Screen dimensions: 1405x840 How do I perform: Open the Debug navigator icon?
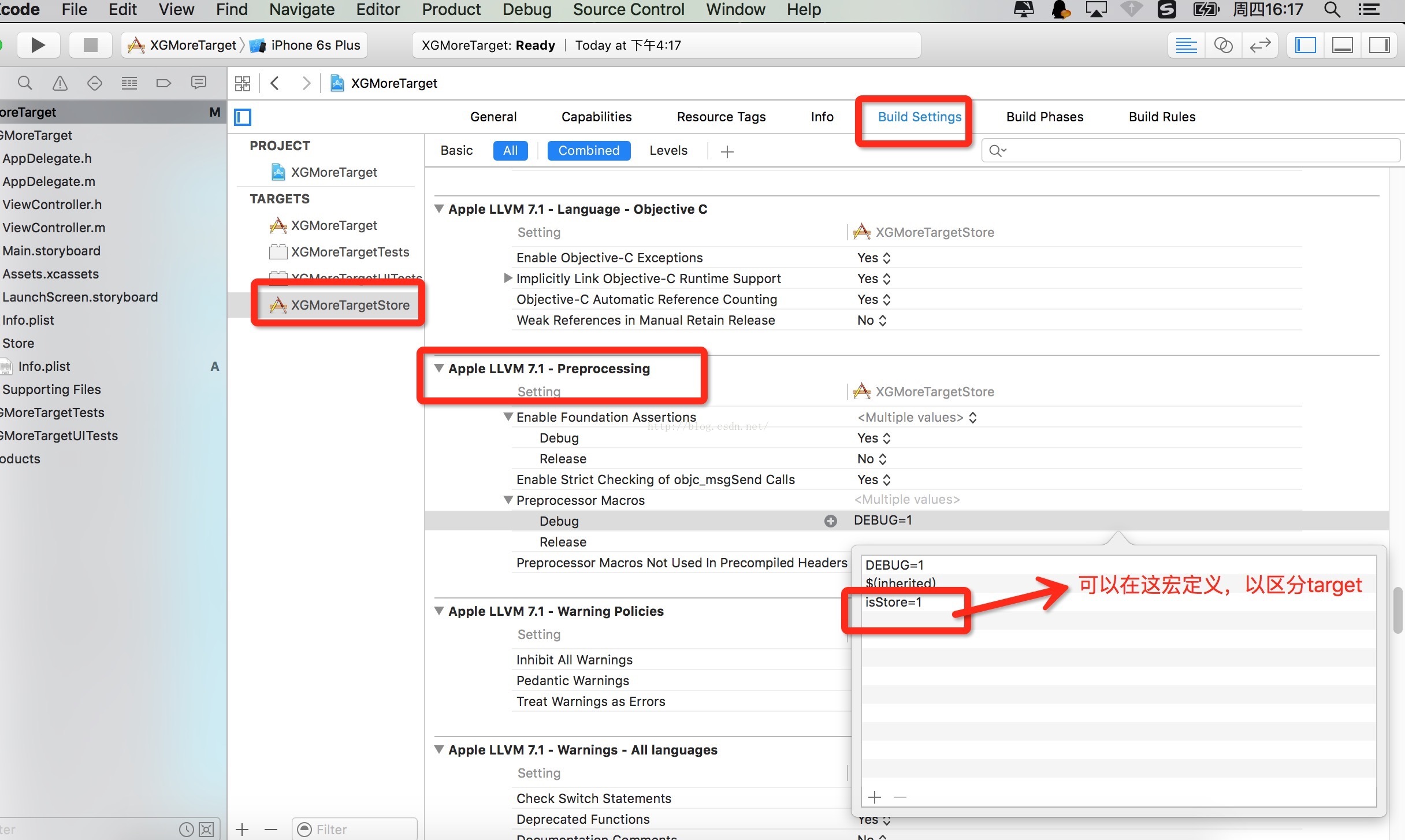(x=129, y=83)
